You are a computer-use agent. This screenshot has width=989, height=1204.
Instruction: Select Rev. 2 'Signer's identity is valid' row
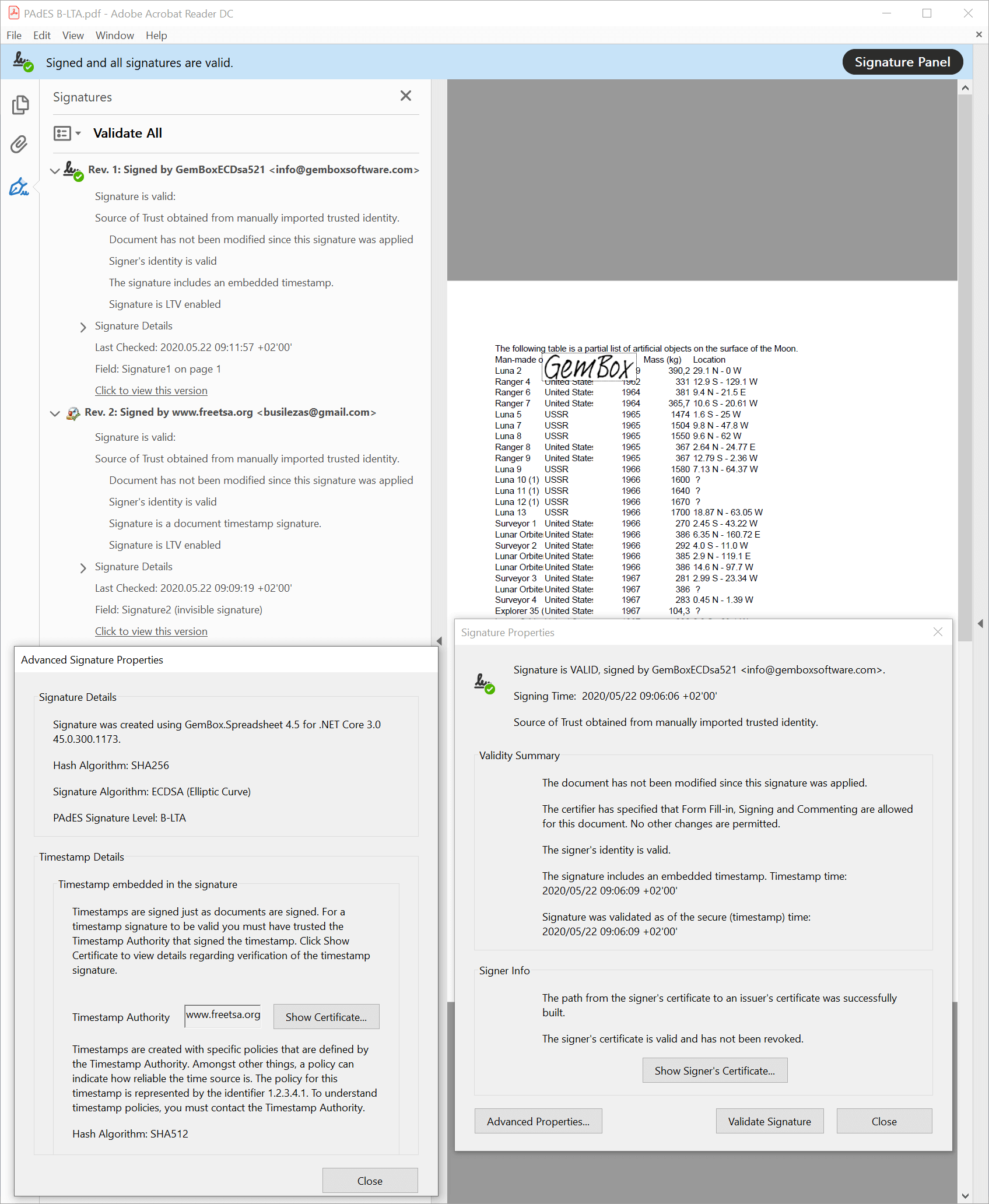coord(163,502)
